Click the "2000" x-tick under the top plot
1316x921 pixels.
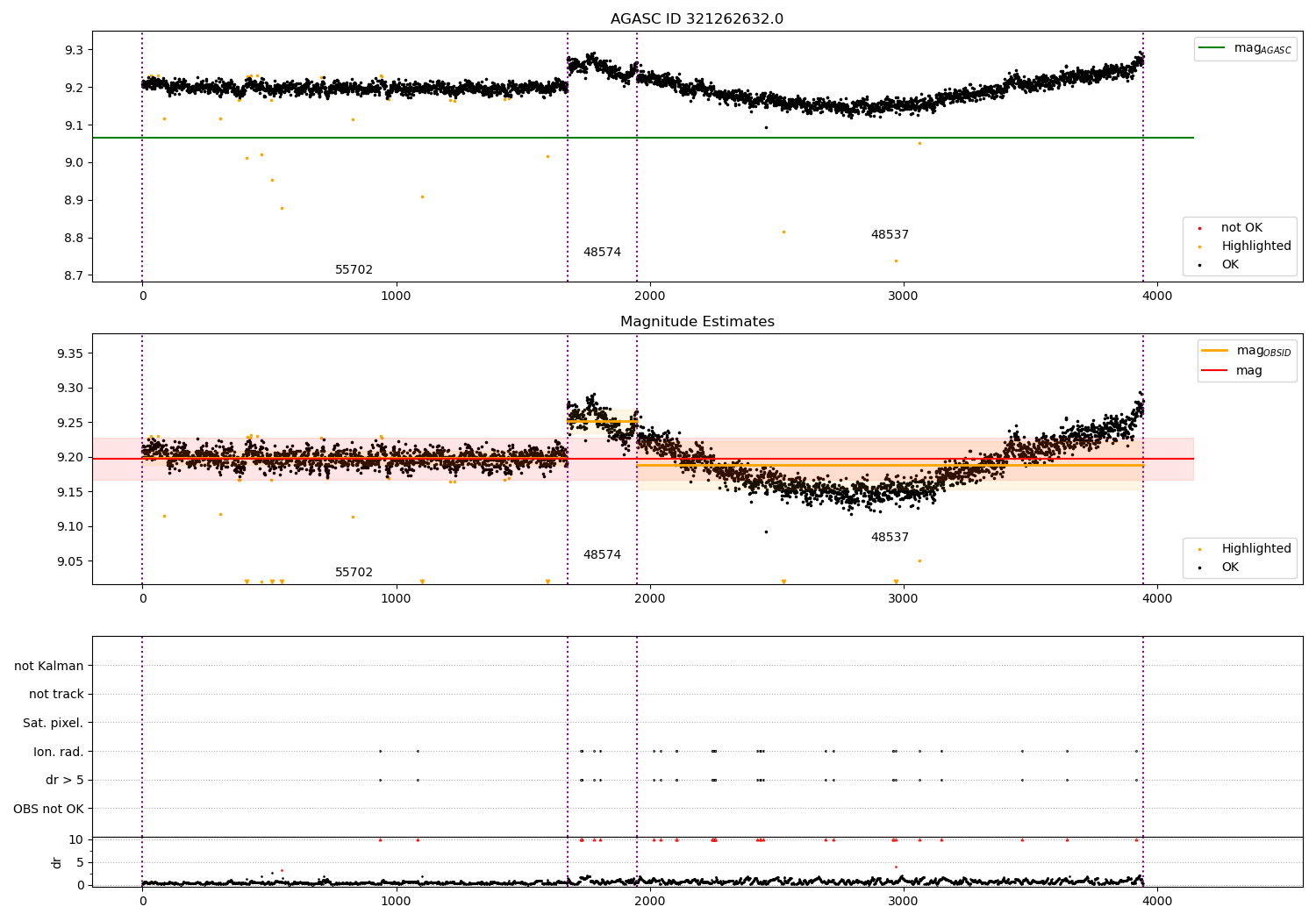coord(650,297)
